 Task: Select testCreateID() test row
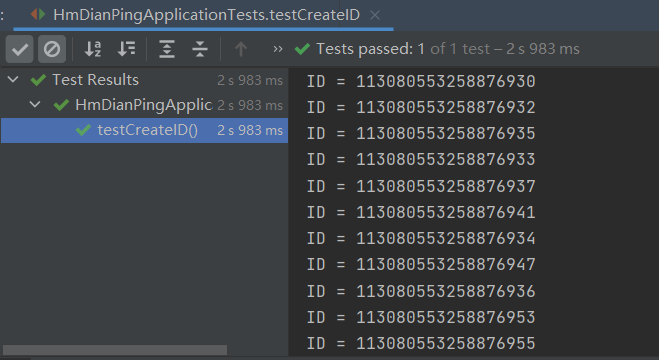click(x=144, y=130)
